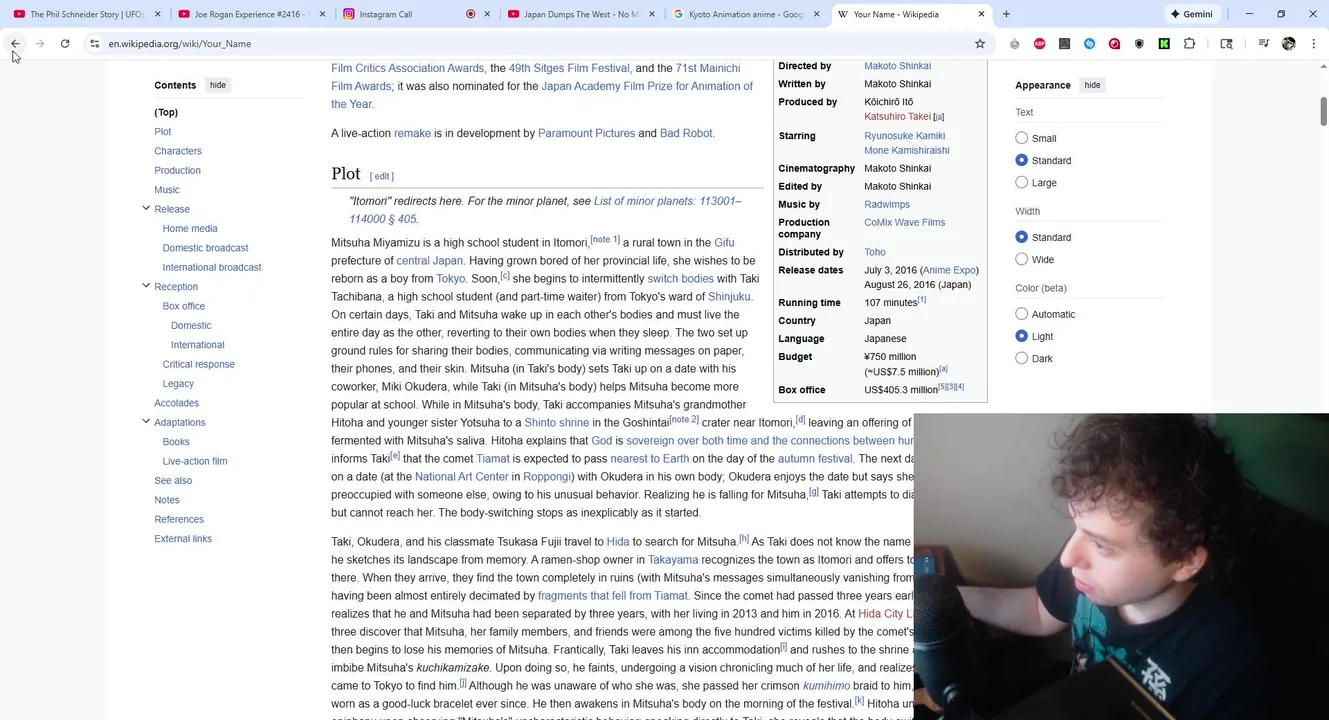Viewport: 1329px width, 720px height.
Task: Open site information icon beside the URL
Action: point(94,44)
